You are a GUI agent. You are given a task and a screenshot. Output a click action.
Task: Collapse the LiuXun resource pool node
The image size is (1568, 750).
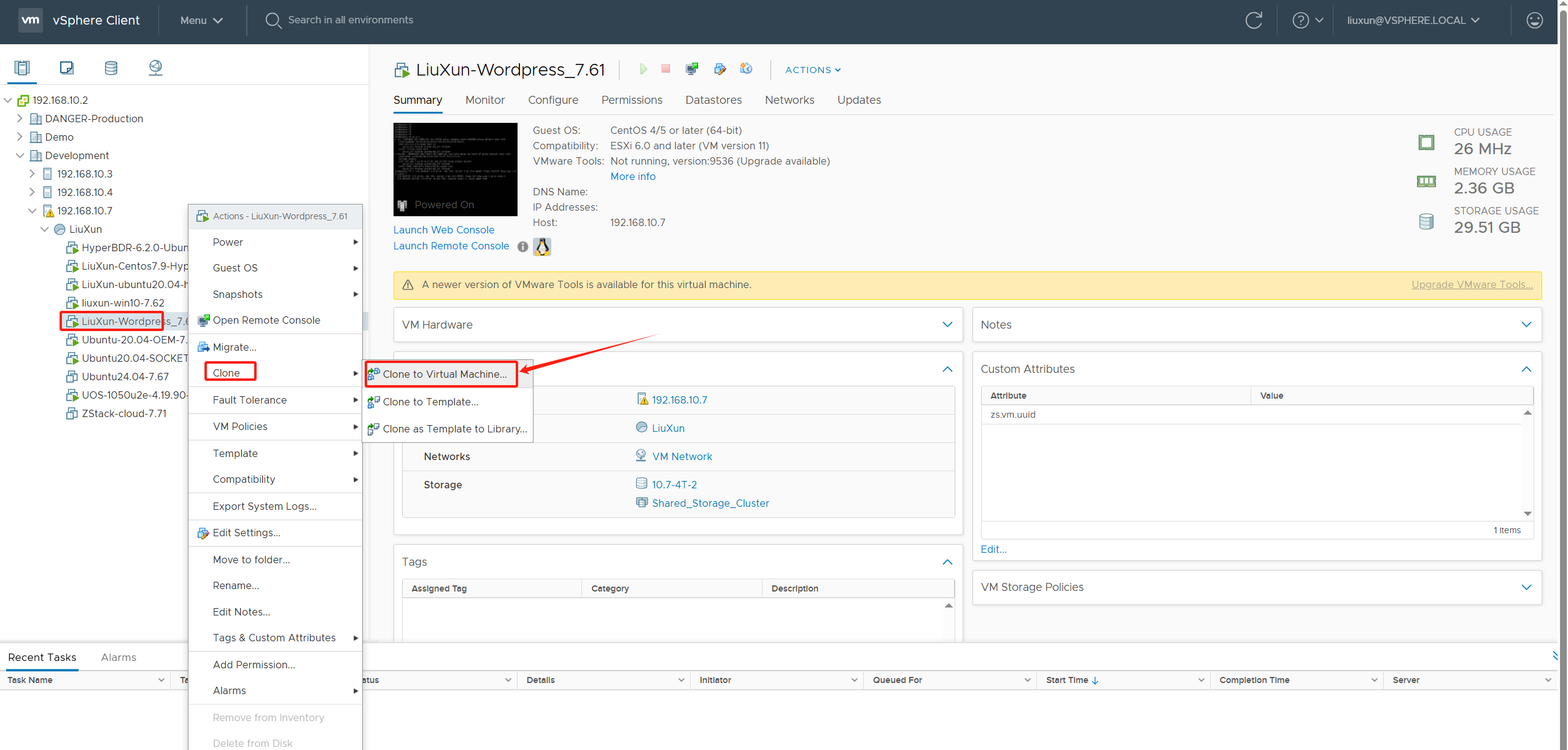coord(44,229)
